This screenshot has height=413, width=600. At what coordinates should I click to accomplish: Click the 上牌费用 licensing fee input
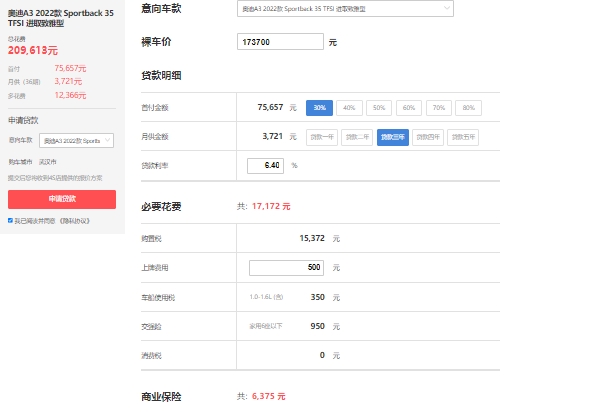286,268
